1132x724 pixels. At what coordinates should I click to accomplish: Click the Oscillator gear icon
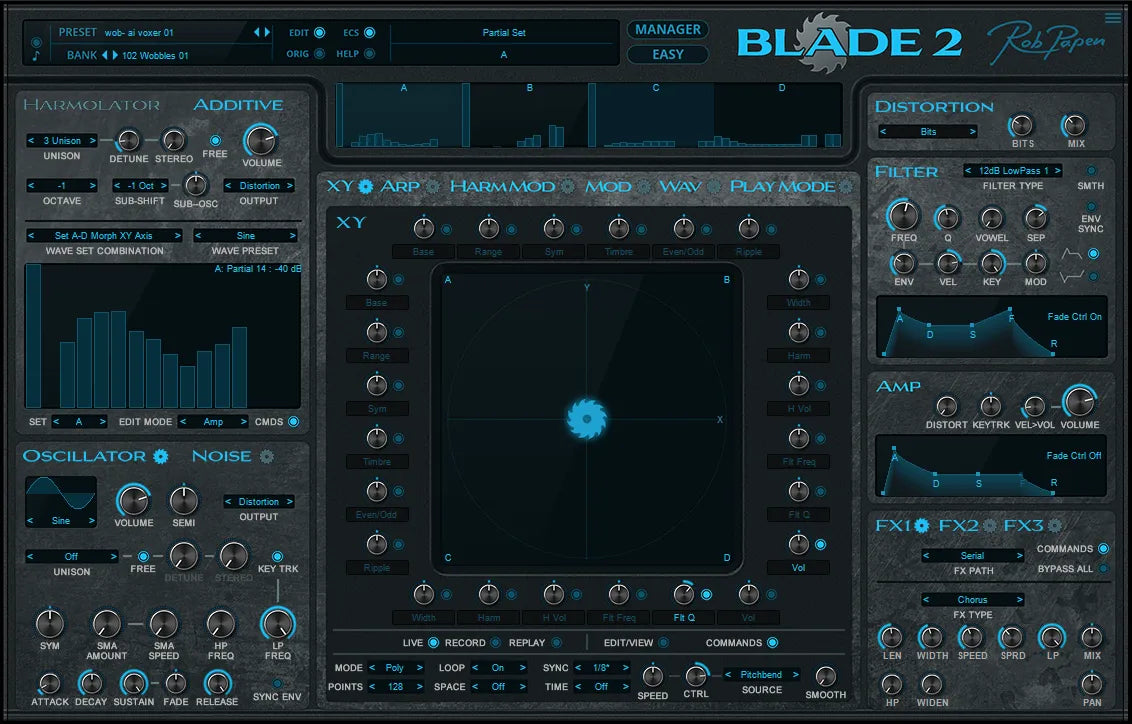click(160, 456)
